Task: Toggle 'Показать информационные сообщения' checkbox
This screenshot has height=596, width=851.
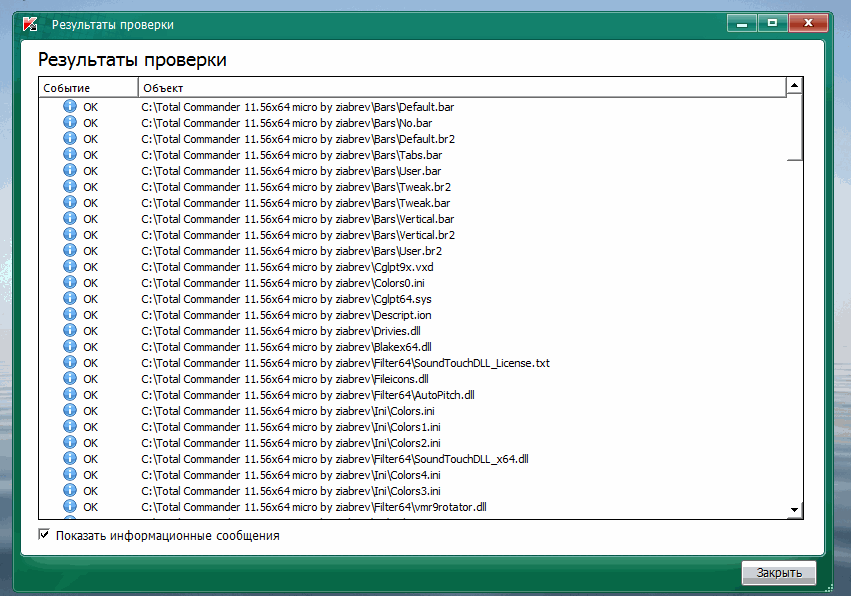Action: click(44, 535)
